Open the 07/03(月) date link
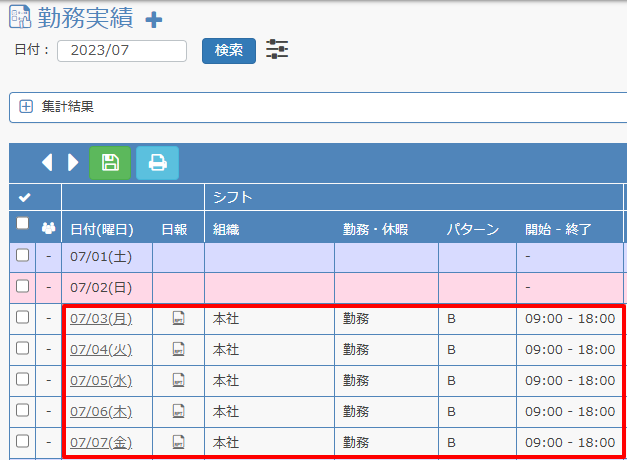The image size is (627, 460). [101, 319]
